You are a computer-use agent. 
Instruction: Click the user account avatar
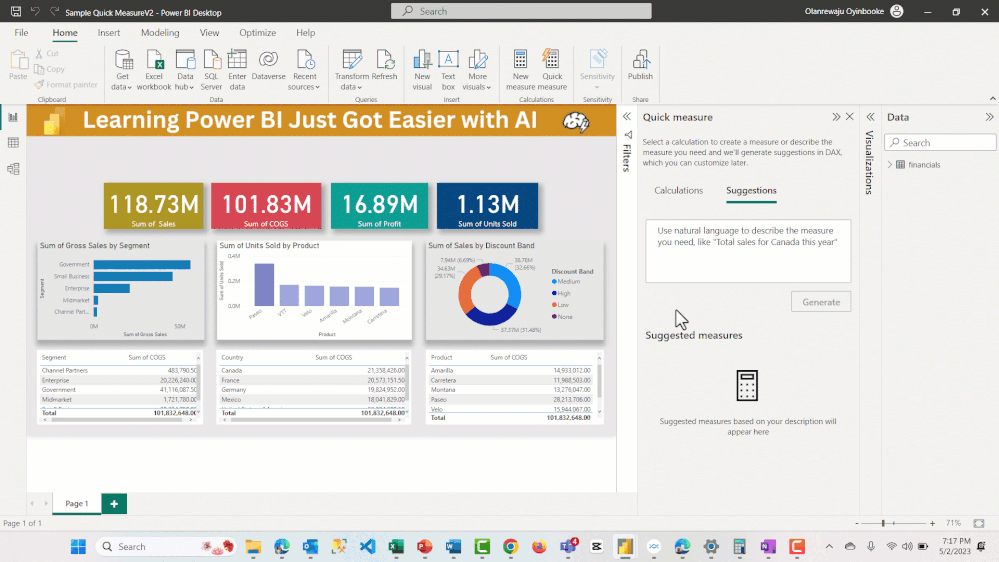click(896, 11)
